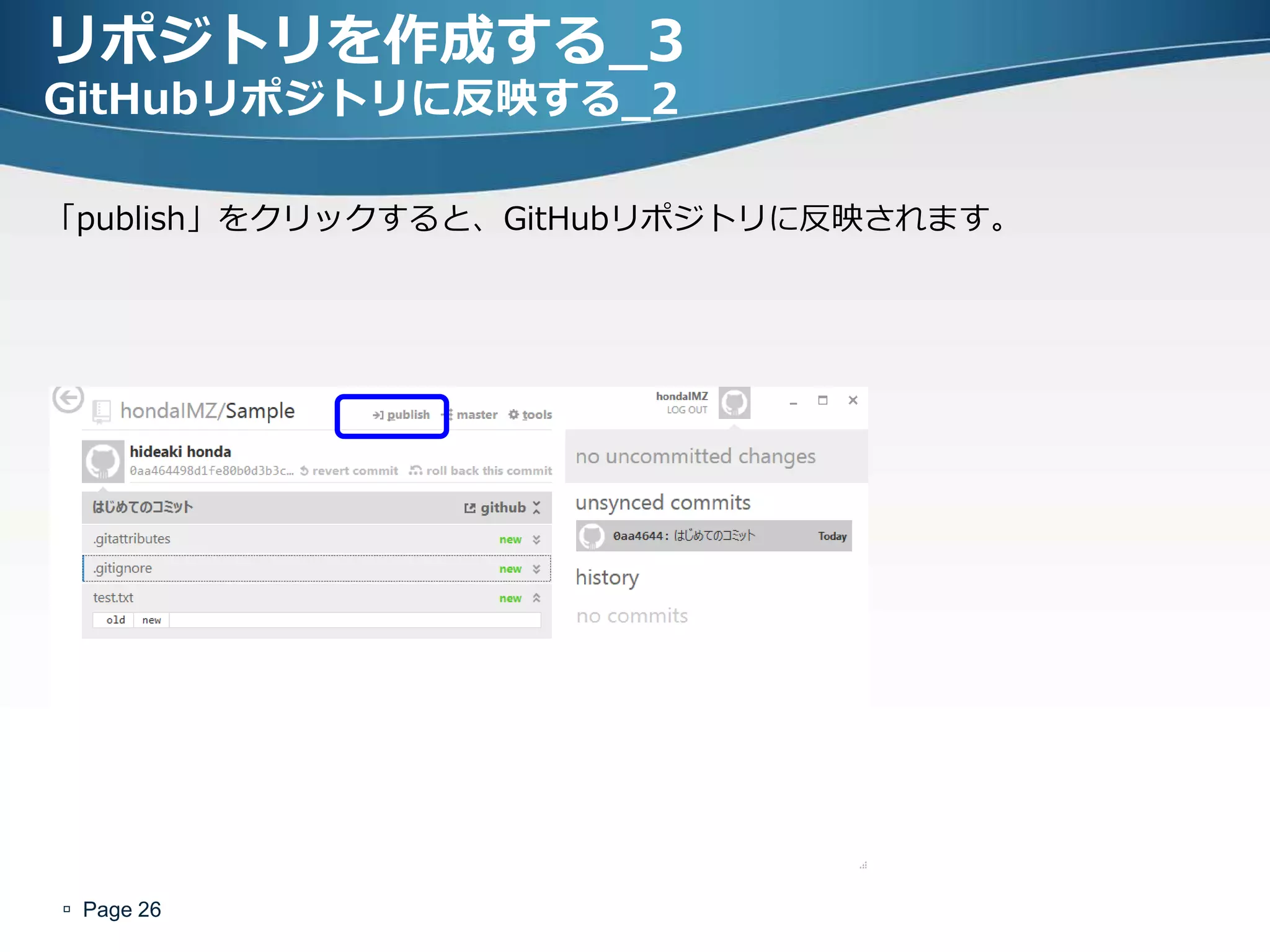Go back with the circled arrow icon
1270x952 pixels.
coord(68,398)
